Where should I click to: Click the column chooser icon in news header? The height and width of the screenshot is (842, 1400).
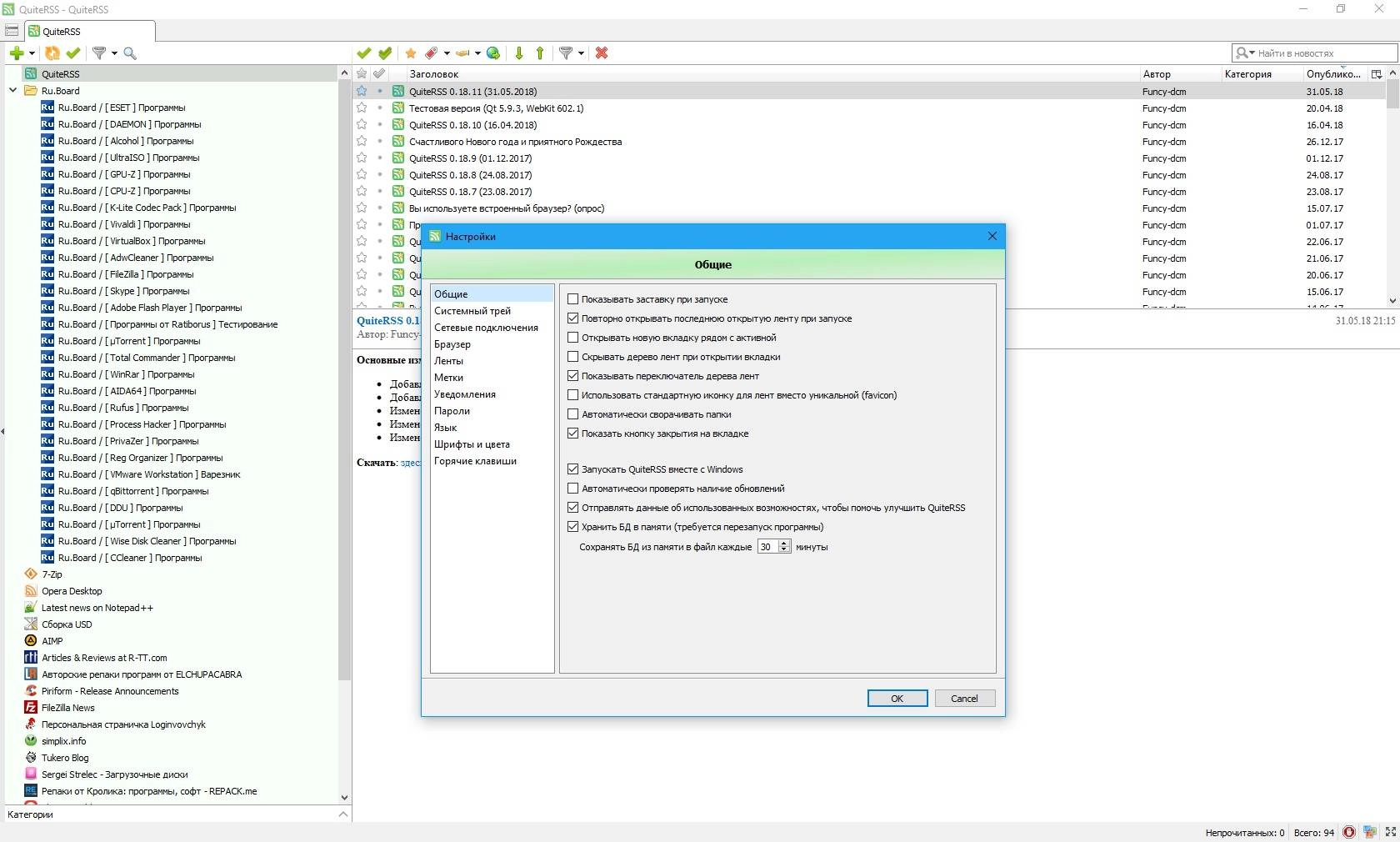point(1377,74)
